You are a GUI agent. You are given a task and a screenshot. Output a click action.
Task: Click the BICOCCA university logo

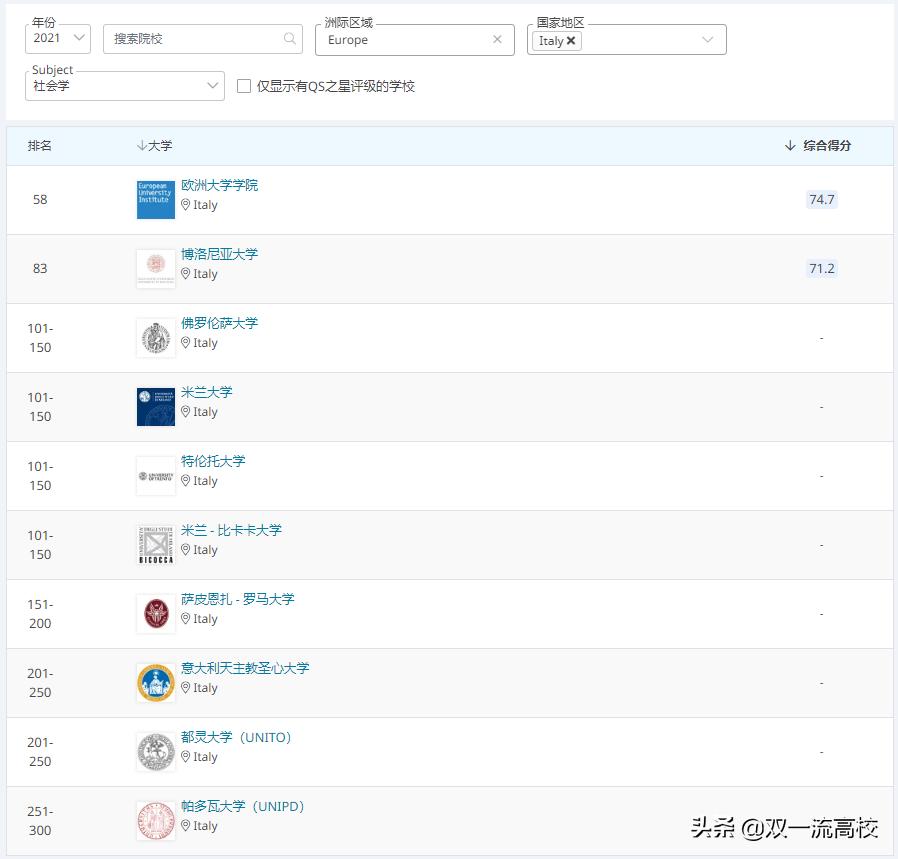155,544
